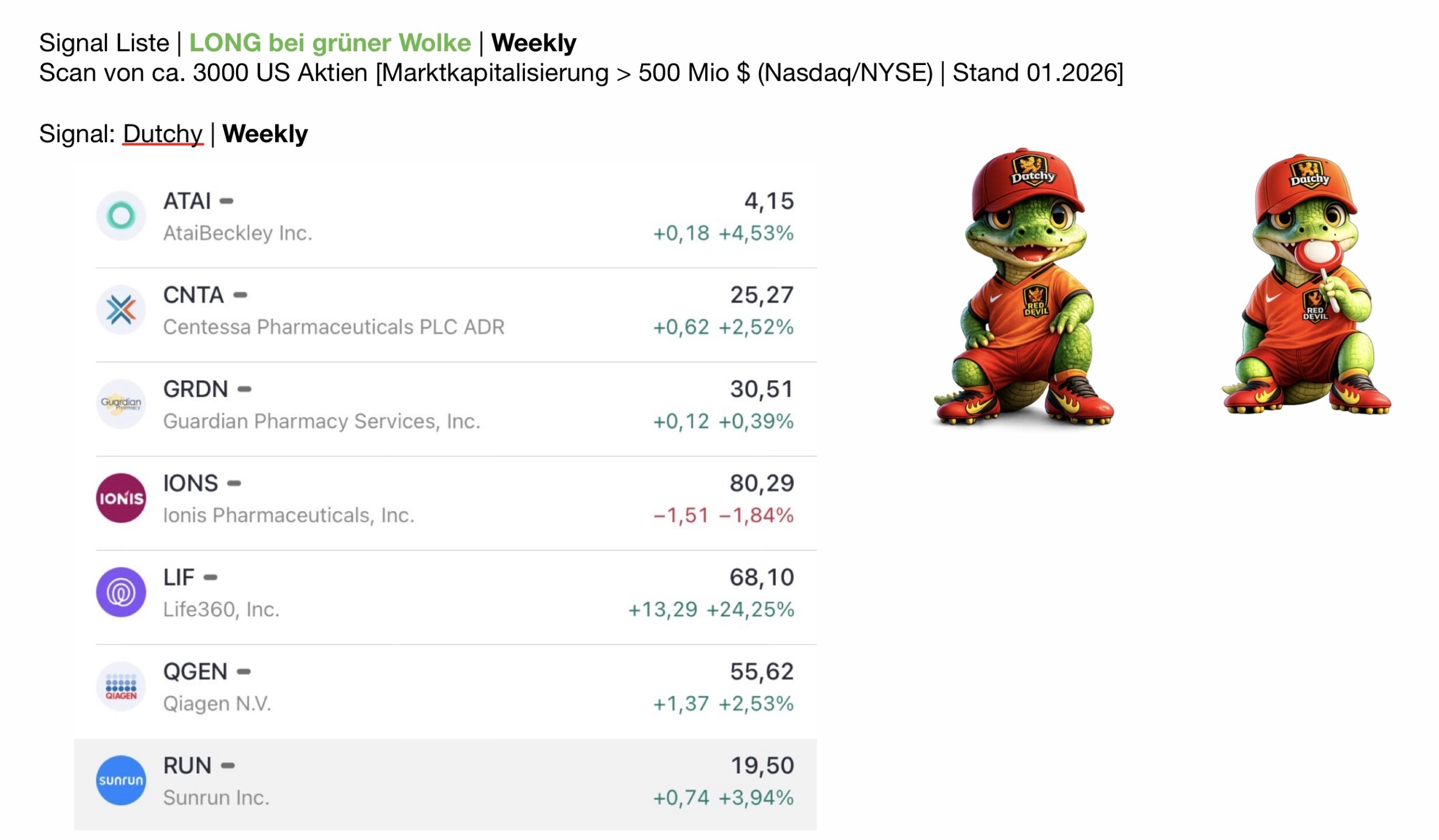Image resolution: width=1439 pixels, height=840 pixels.
Task: Click the maroon IONIS logo
Action: [121, 498]
